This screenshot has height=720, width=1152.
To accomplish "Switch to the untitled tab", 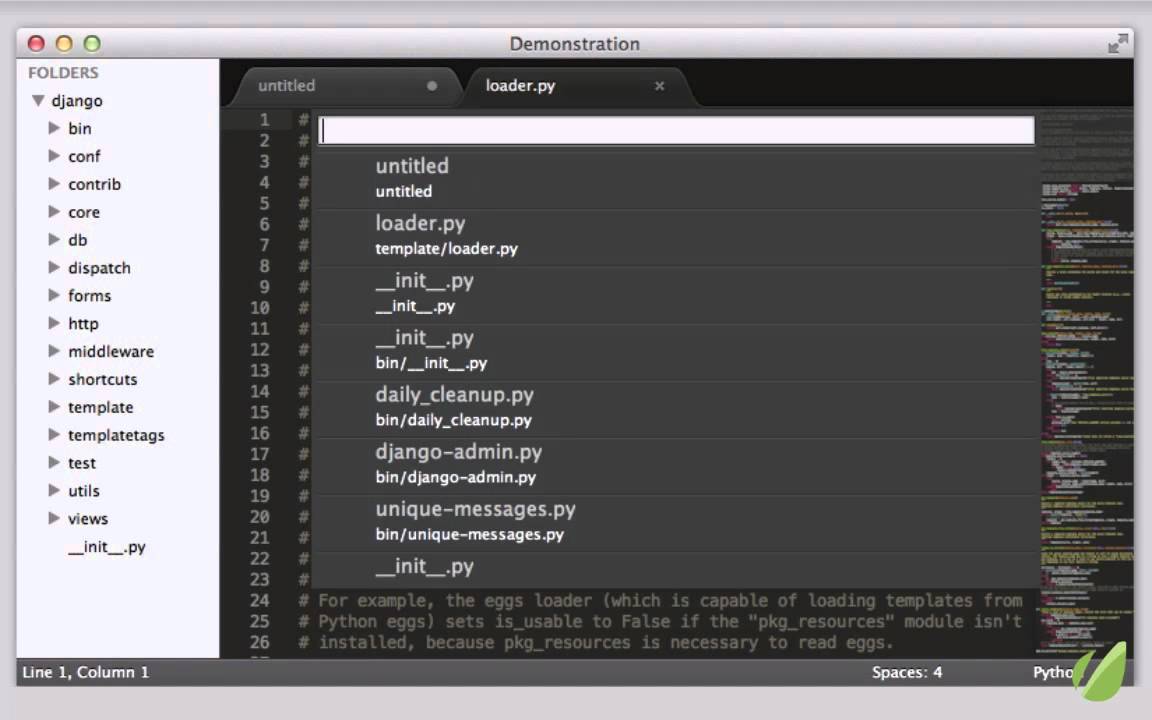I will tap(287, 86).
